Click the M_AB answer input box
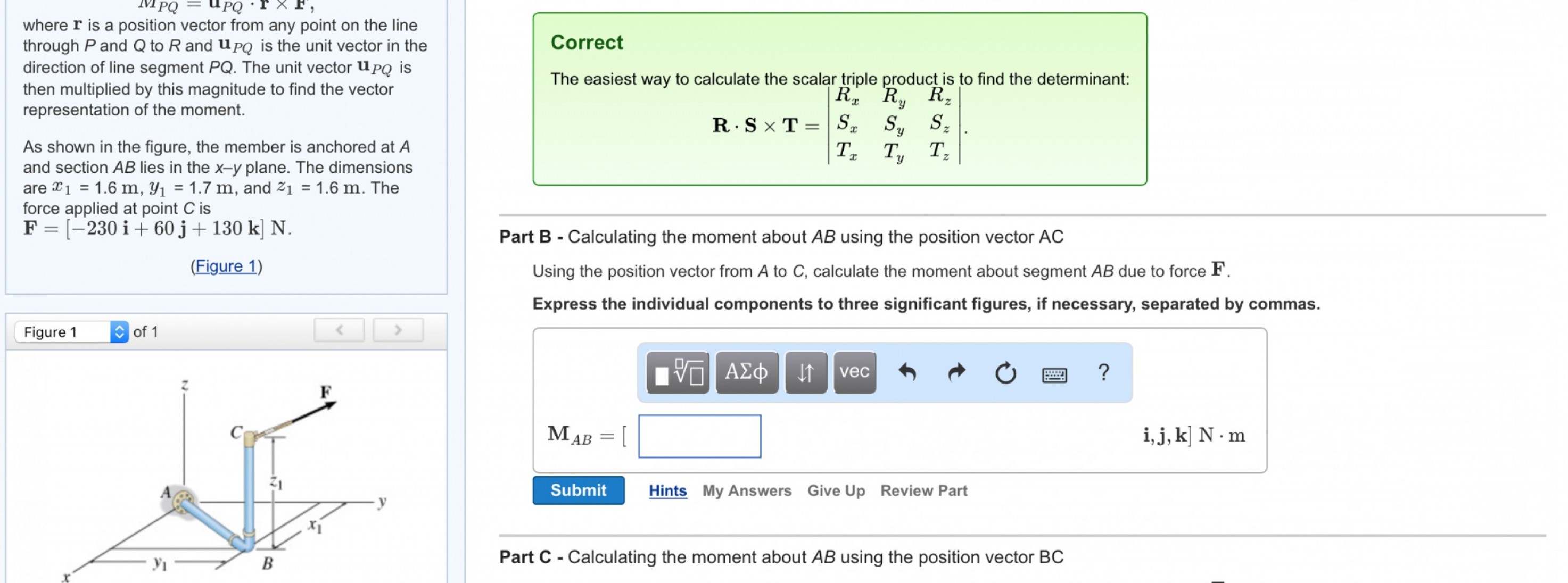 [x=699, y=436]
